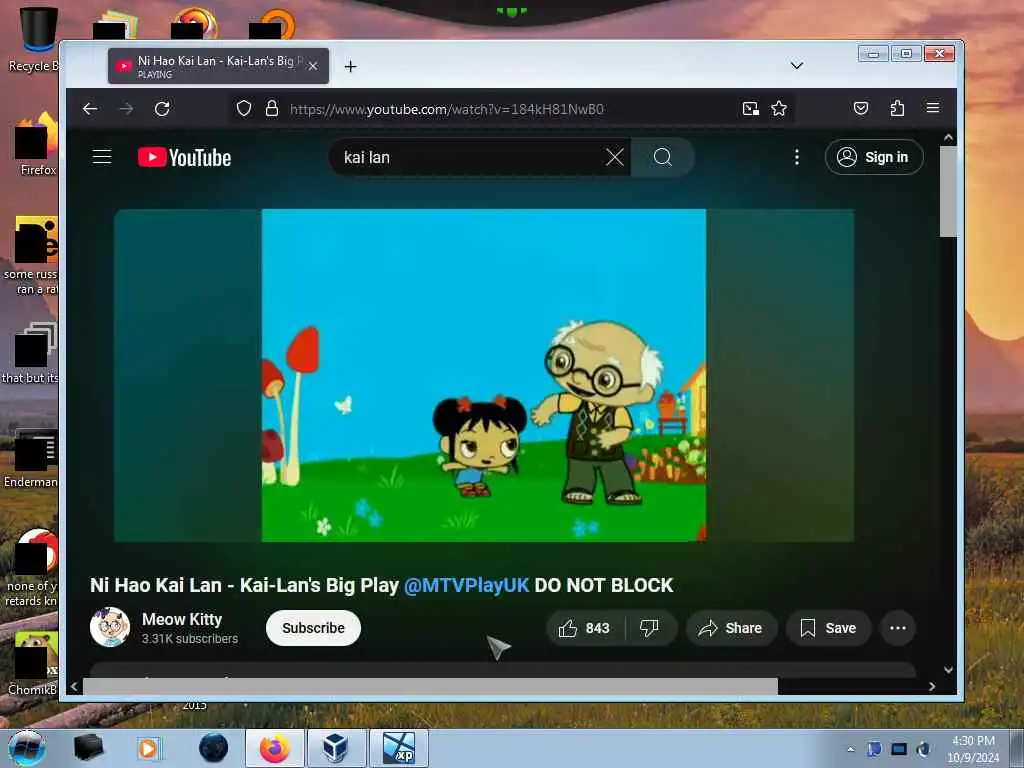This screenshot has width=1024, height=768.
Task: Reload the YouTube page
Action: (162, 108)
